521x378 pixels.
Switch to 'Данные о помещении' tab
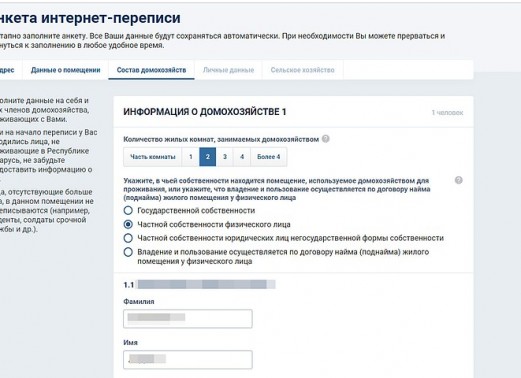click(x=65, y=70)
